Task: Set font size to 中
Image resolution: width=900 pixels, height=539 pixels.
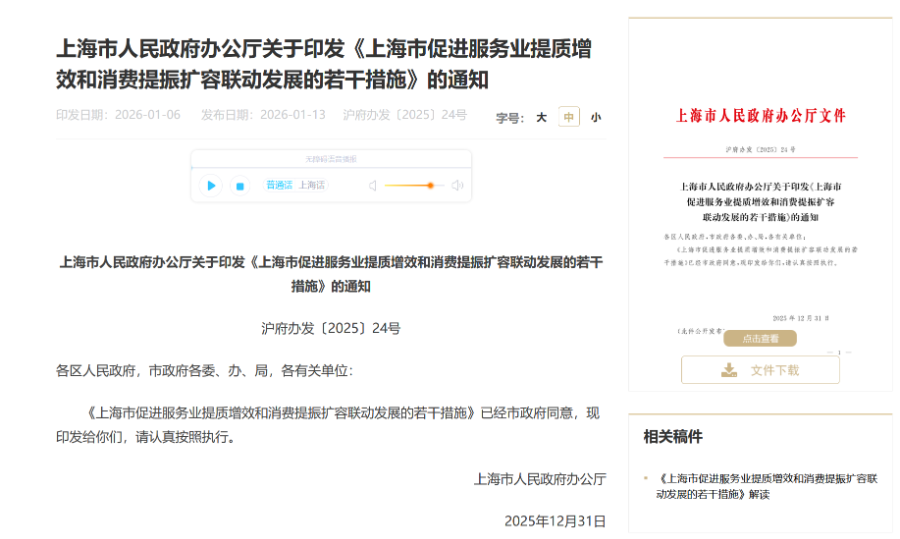Action: pos(568,117)
